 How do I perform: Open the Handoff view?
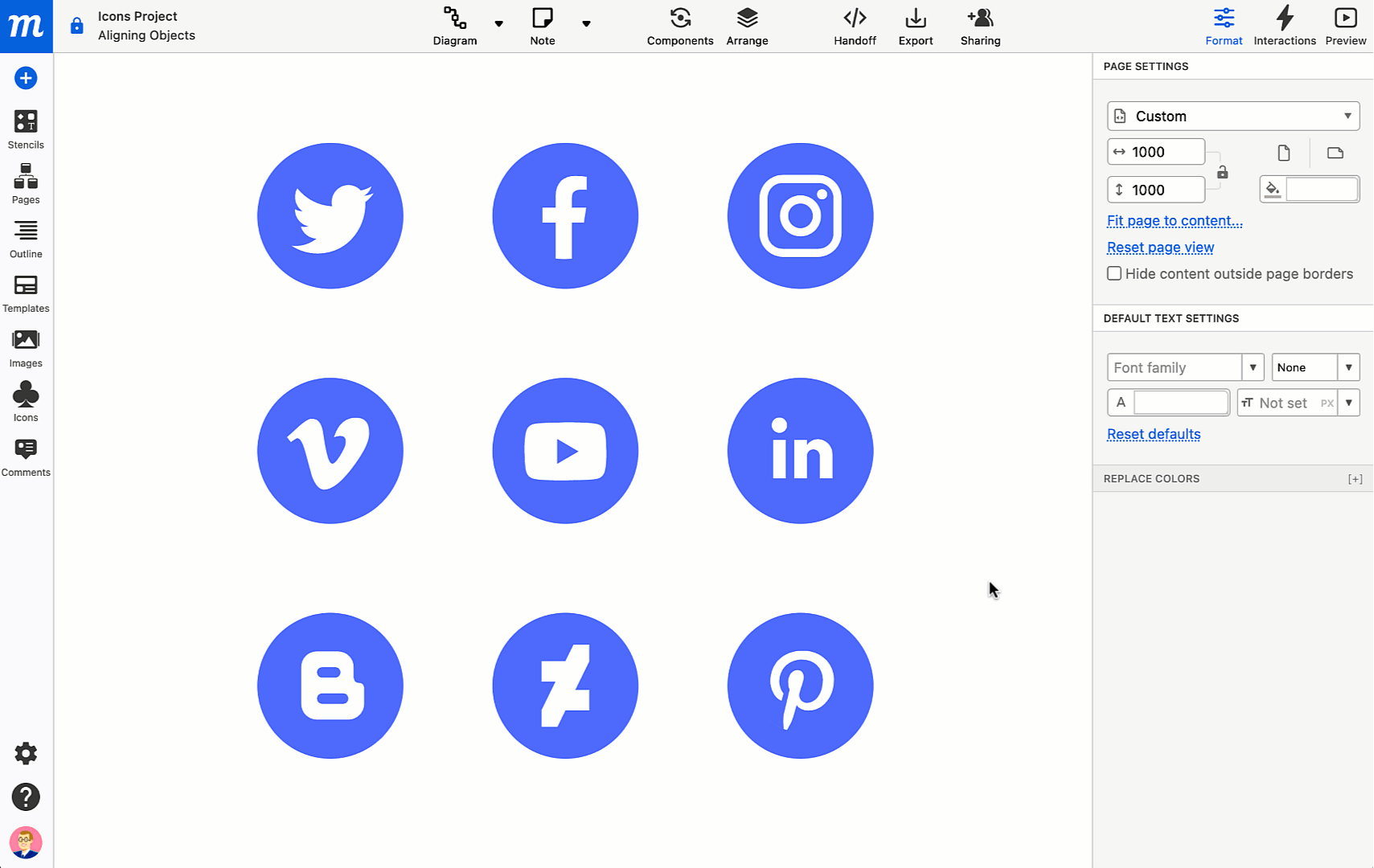[855, 26]
